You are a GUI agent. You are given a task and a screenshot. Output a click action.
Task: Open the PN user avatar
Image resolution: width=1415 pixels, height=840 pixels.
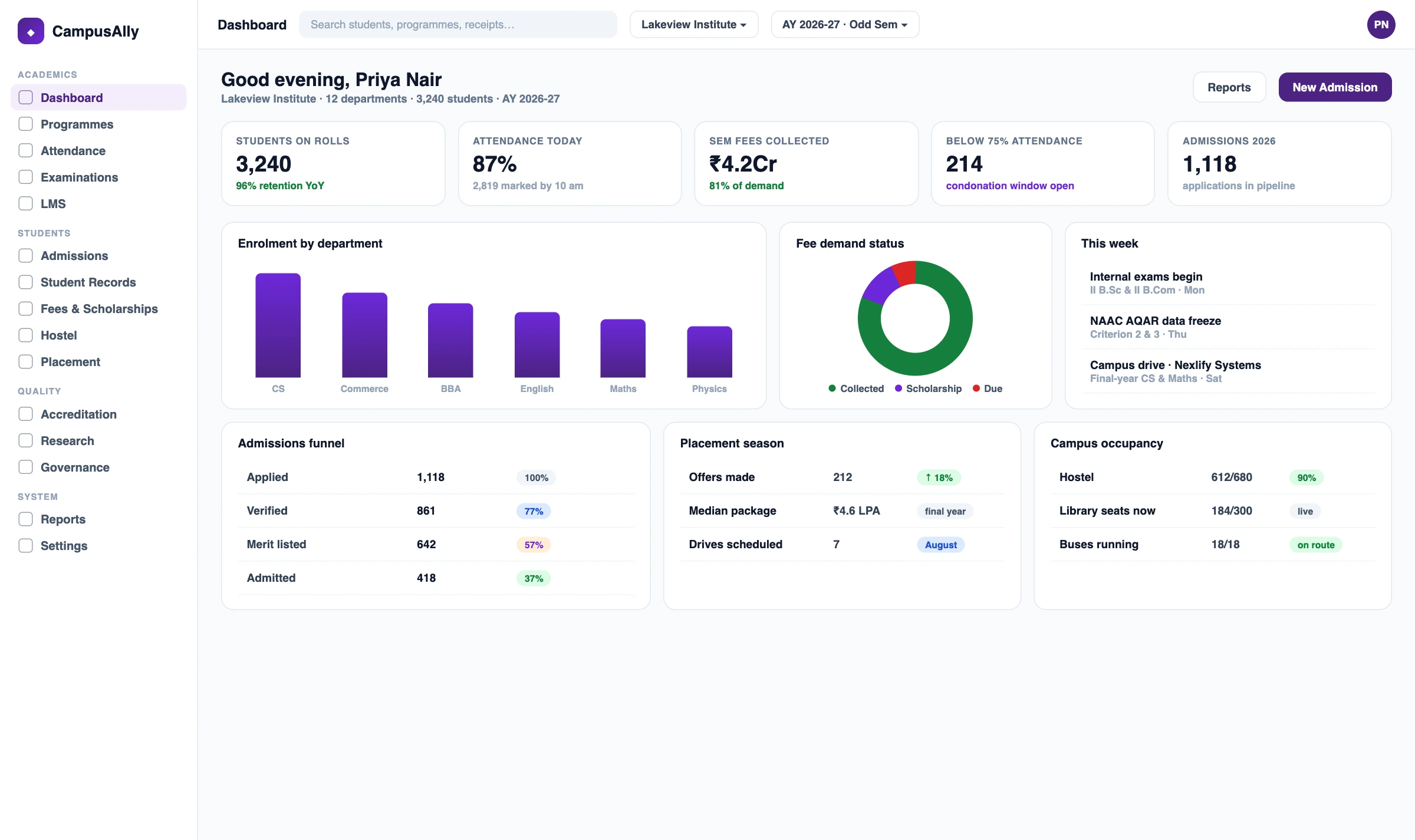pyautogui.click(x=1381, y=25)
